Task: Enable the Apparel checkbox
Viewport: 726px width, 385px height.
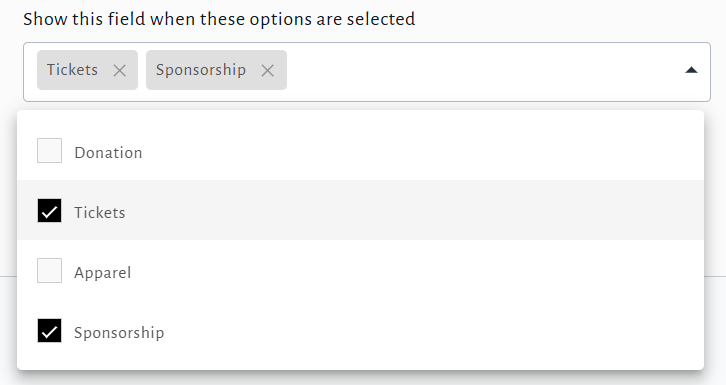Action: tap(50, 270)
